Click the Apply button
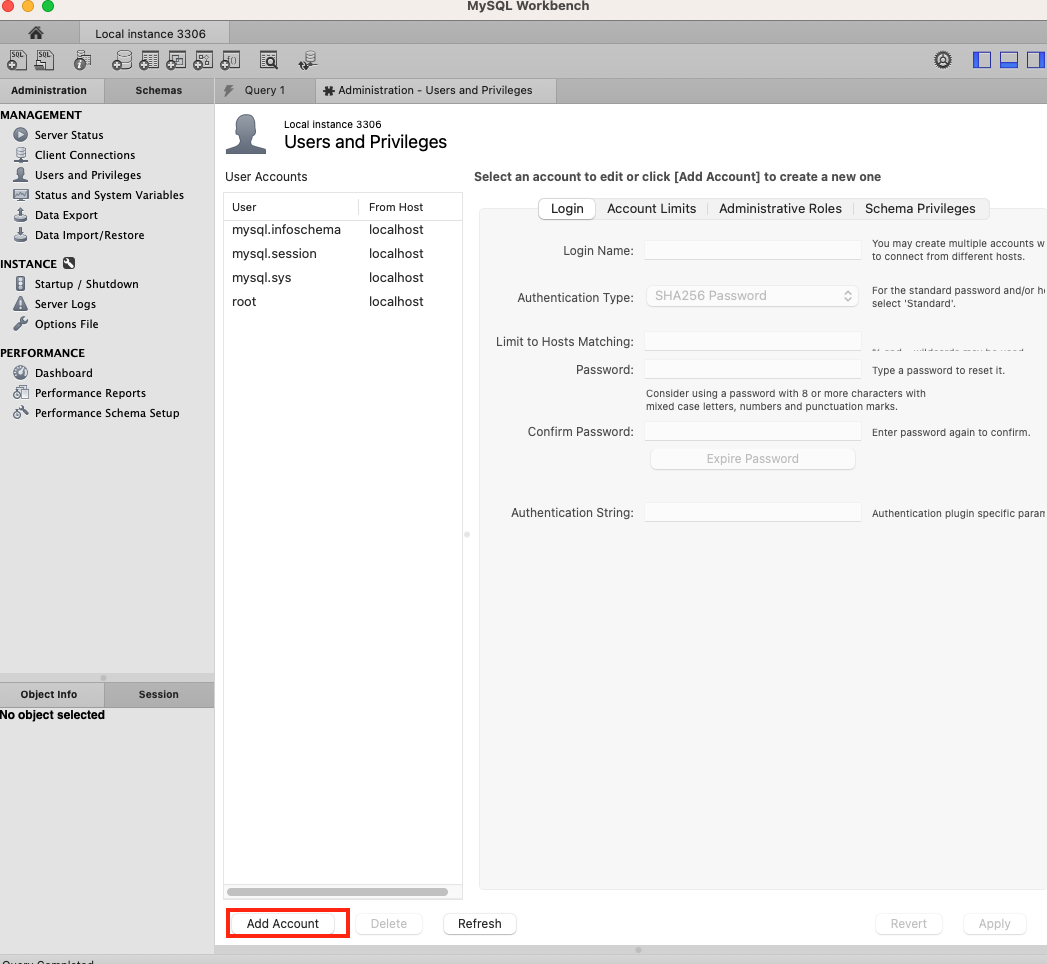Screen dimensions: 1047x964 click(994, 923)
